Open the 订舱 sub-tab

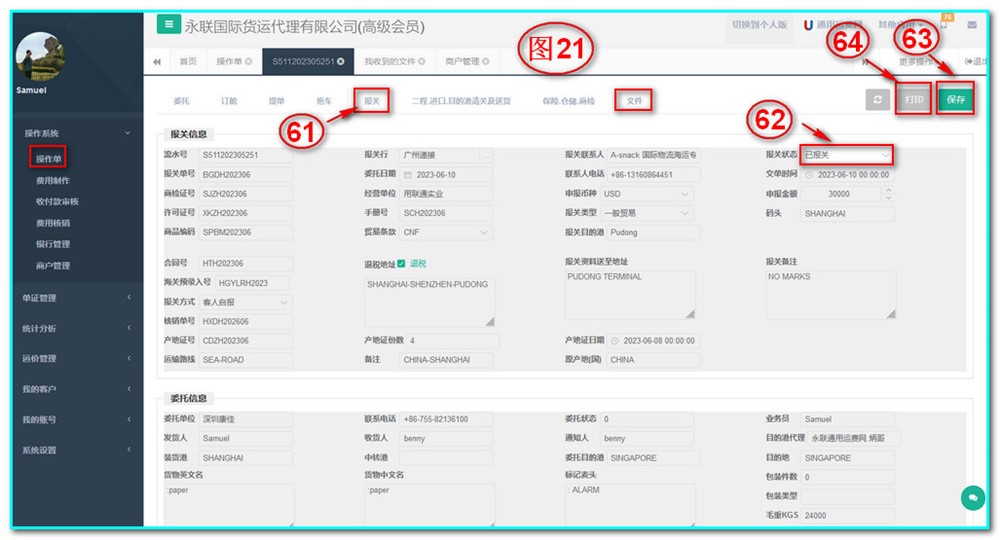tap(229, 101)
